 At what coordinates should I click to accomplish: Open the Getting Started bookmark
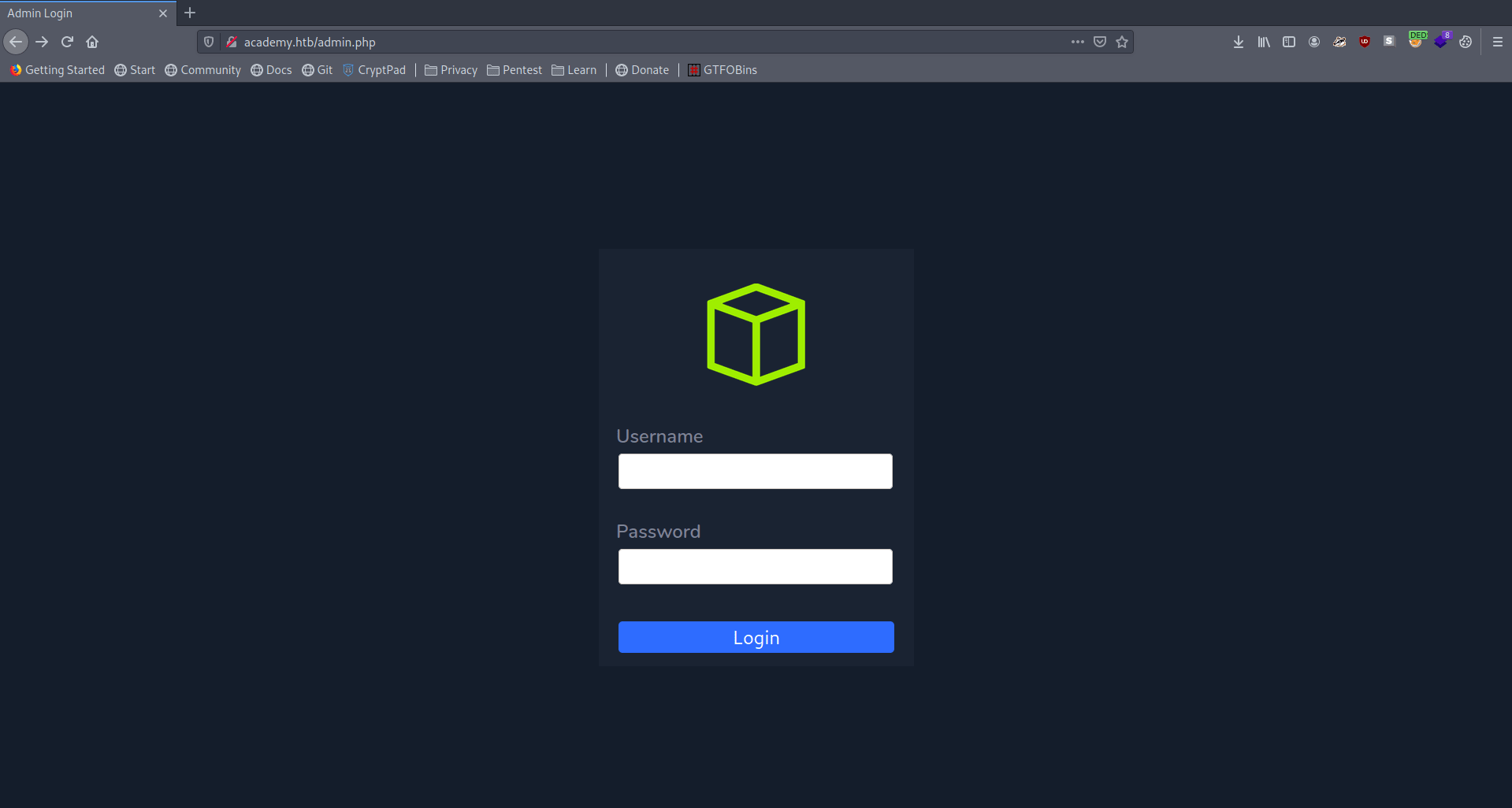pyautogui.click(x=57, y=70)
